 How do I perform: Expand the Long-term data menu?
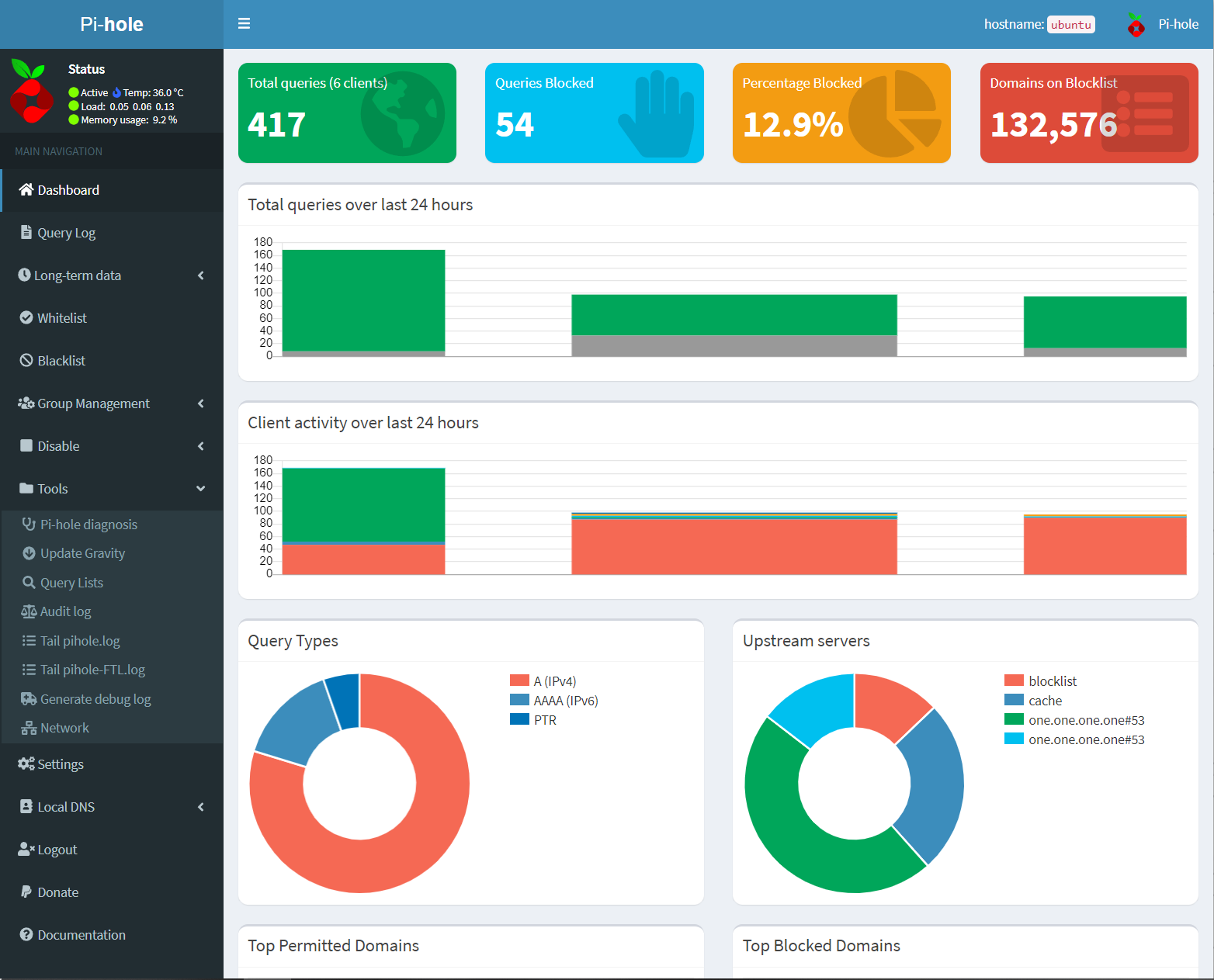pyautogui.click(x=78, y=275)
